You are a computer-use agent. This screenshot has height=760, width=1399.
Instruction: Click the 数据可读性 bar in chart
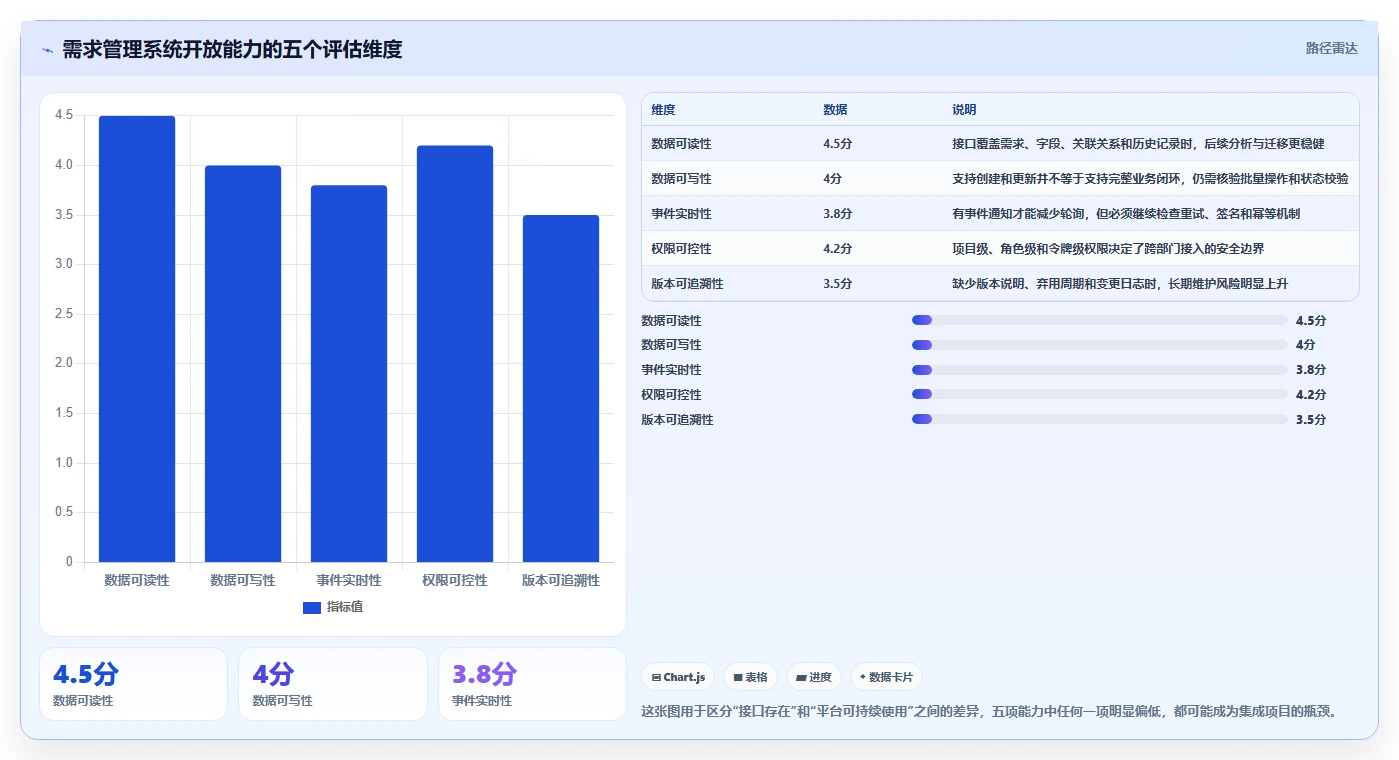click(137, 339)
